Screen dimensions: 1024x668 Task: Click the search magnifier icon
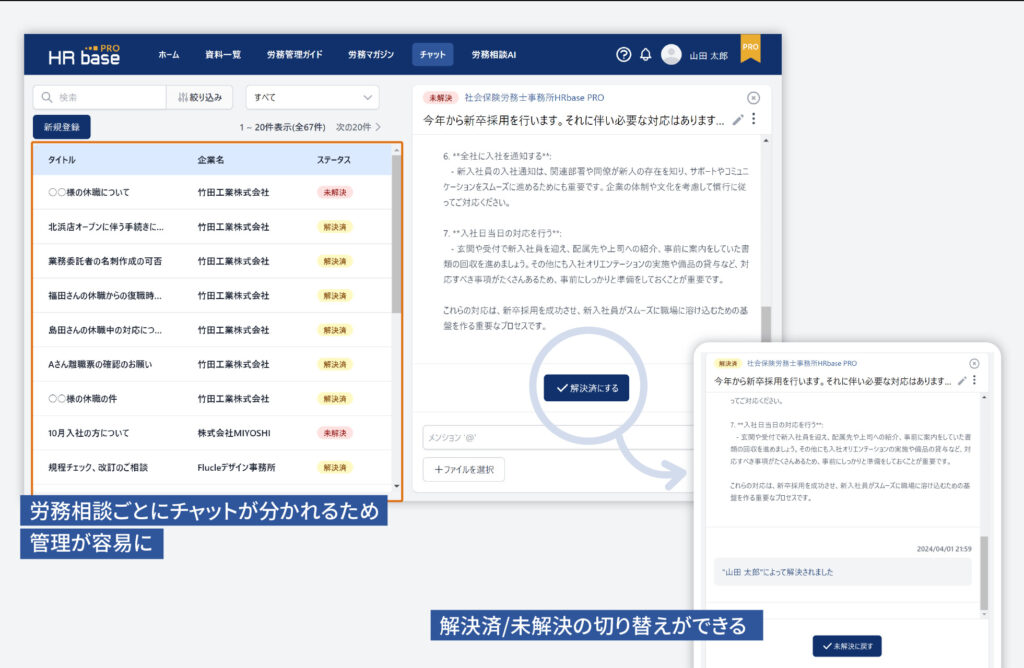tap(46, 98)
